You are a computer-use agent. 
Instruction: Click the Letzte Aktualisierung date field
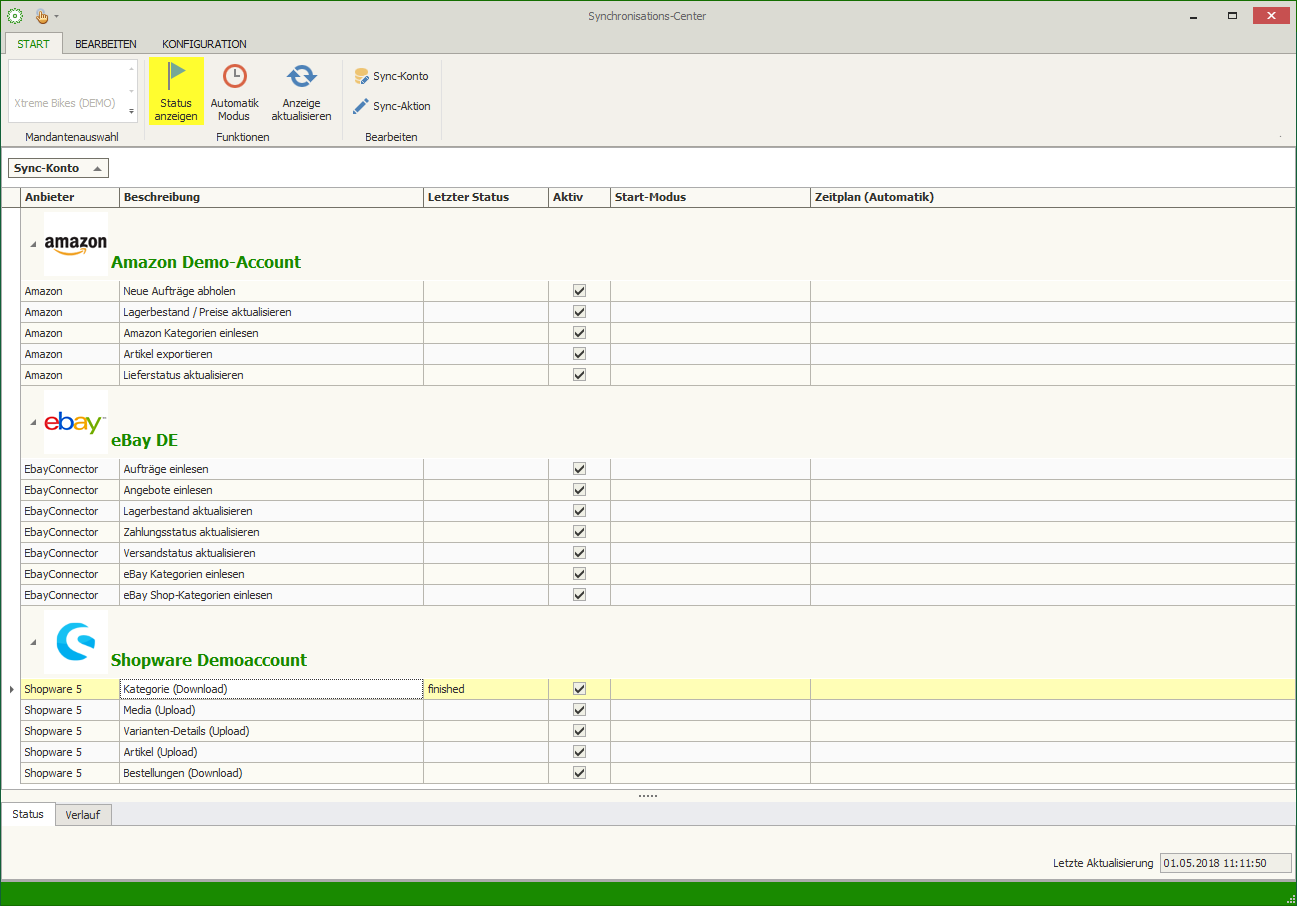(x=1226, y=863)
